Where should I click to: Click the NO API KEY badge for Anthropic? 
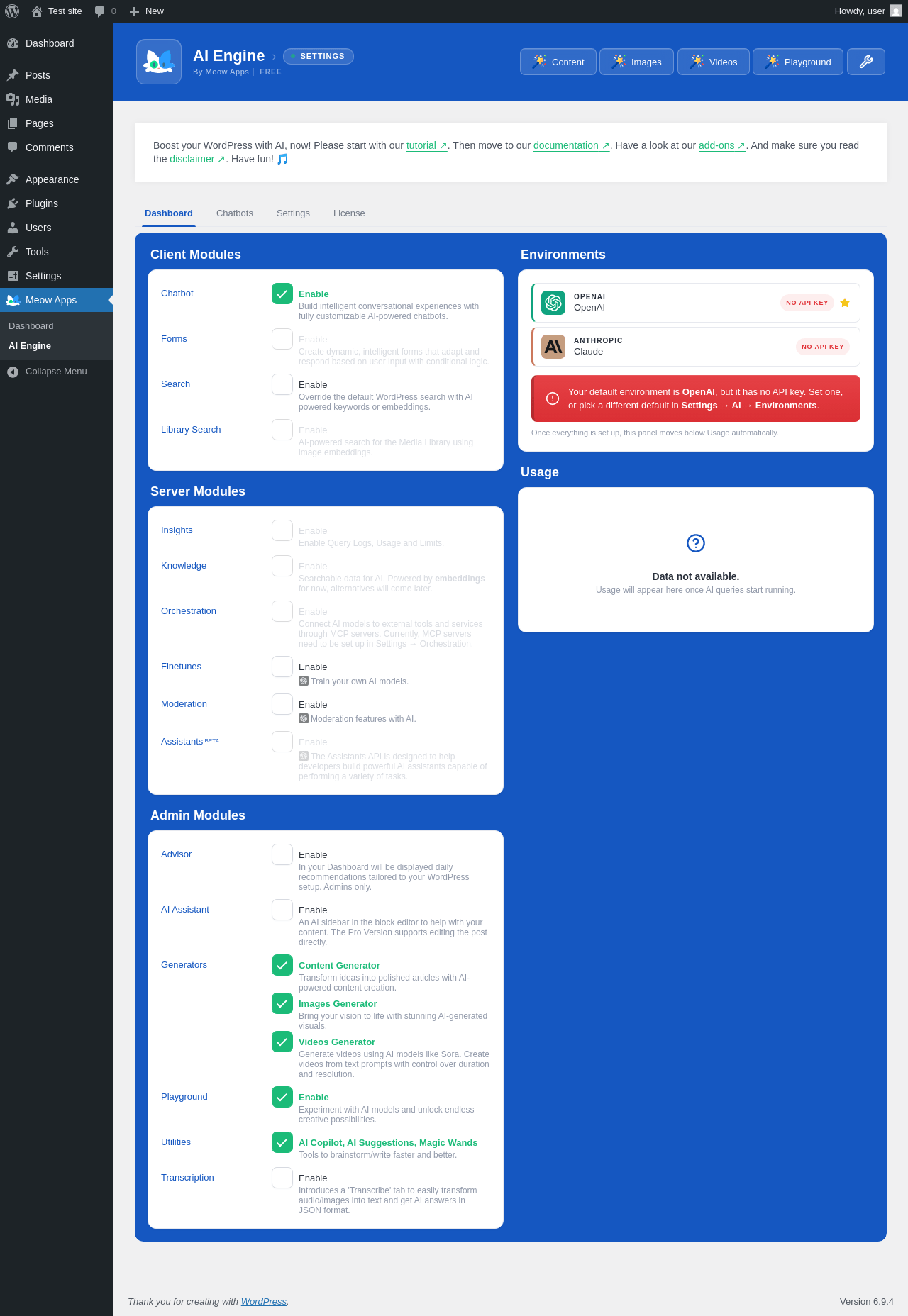click(x=823, y=347)
